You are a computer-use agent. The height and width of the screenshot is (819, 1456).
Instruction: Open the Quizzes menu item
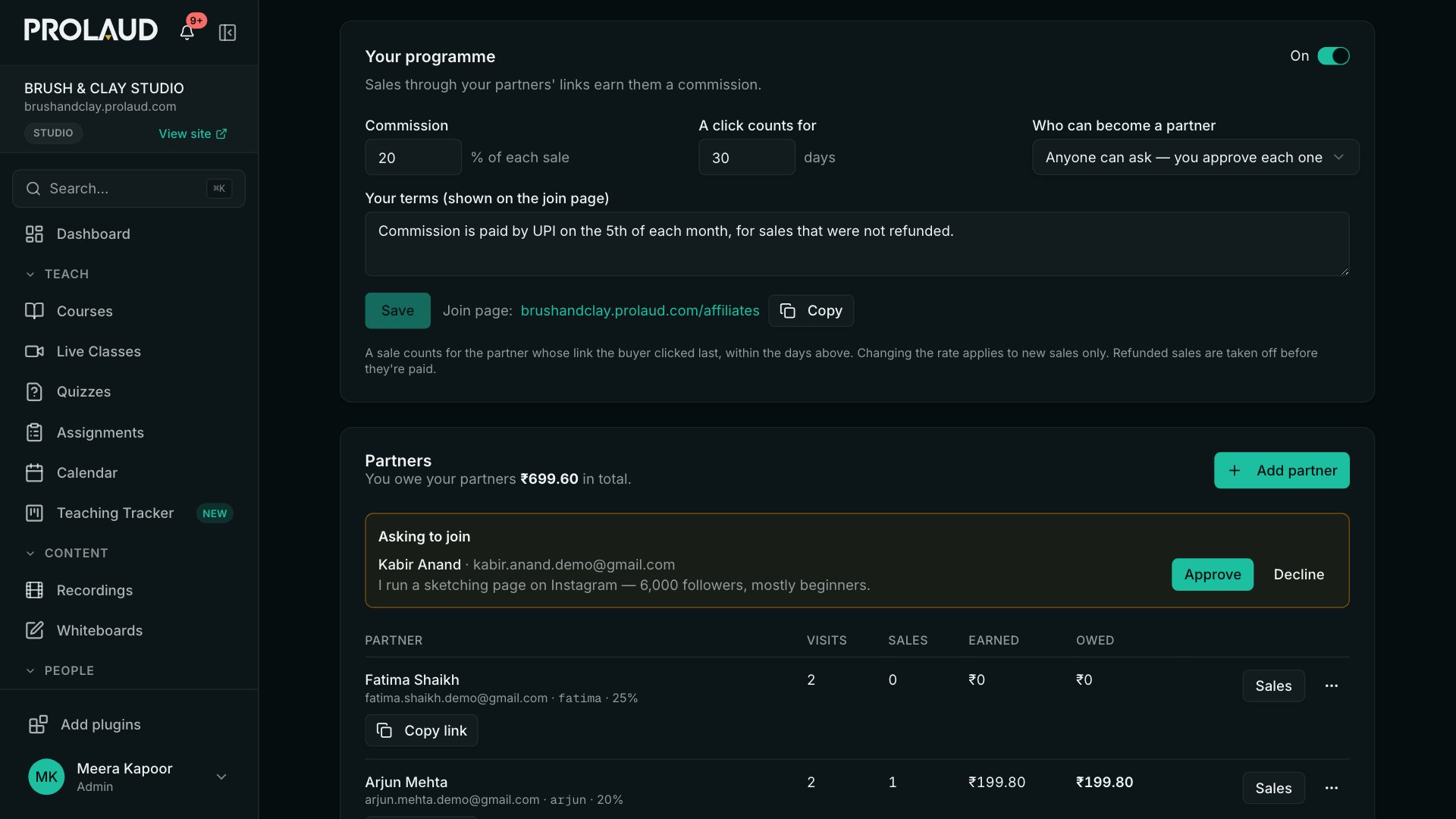[x=129, y=392]
